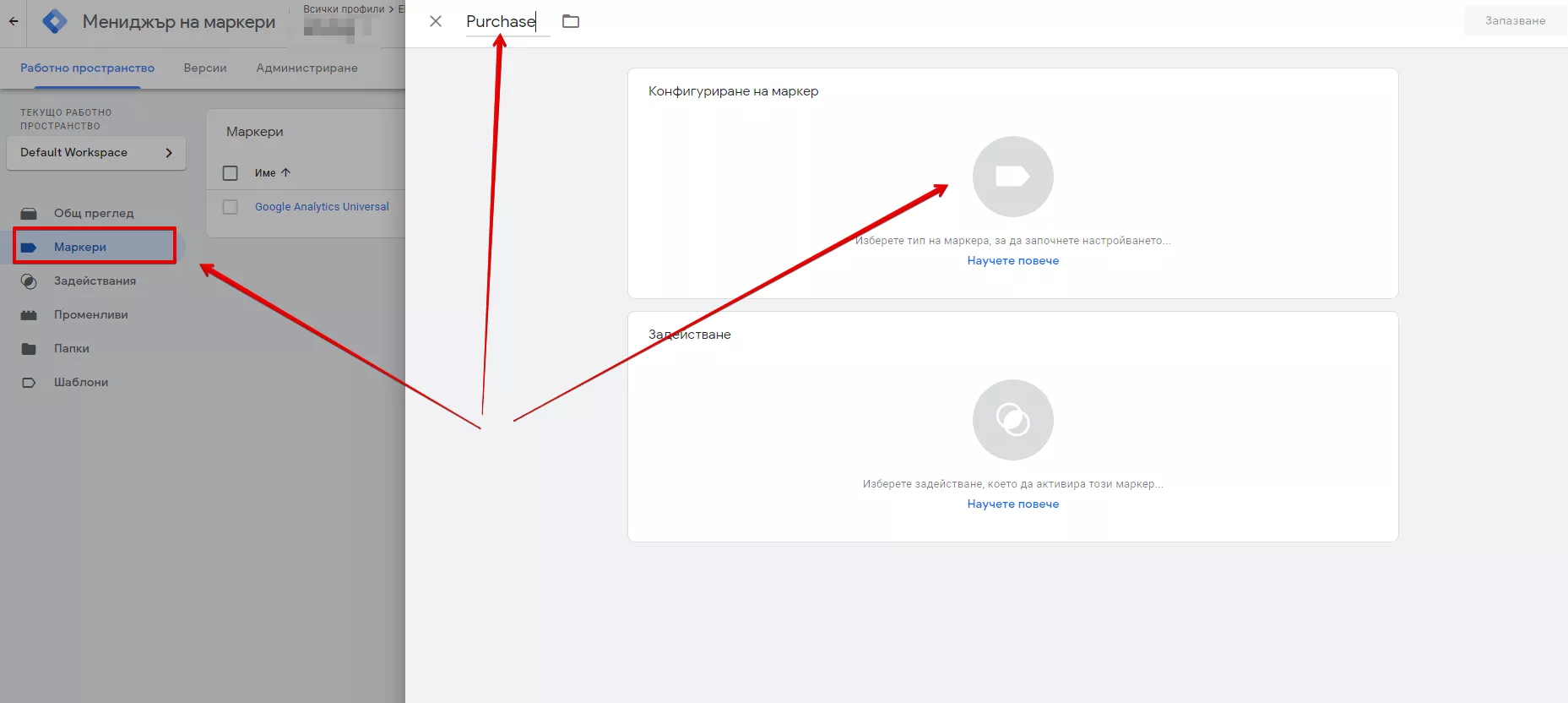Viewport: 1568px width, 703px height.
Task: Open Папки in the sidebar
Action: coord(72,348)
